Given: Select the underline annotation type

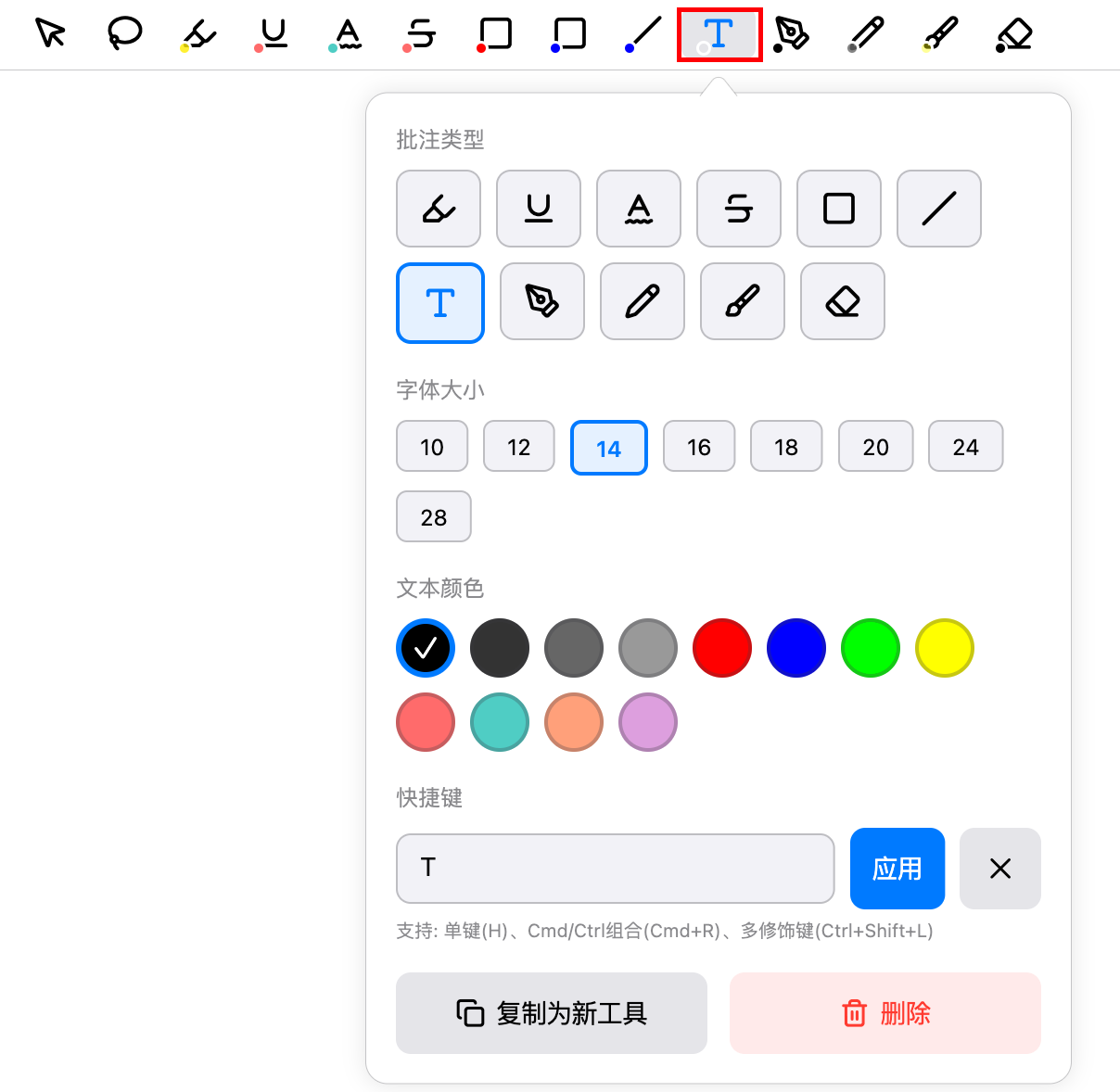Looking at the screenshot, I should pyautogui.click(x=538, y=209).
